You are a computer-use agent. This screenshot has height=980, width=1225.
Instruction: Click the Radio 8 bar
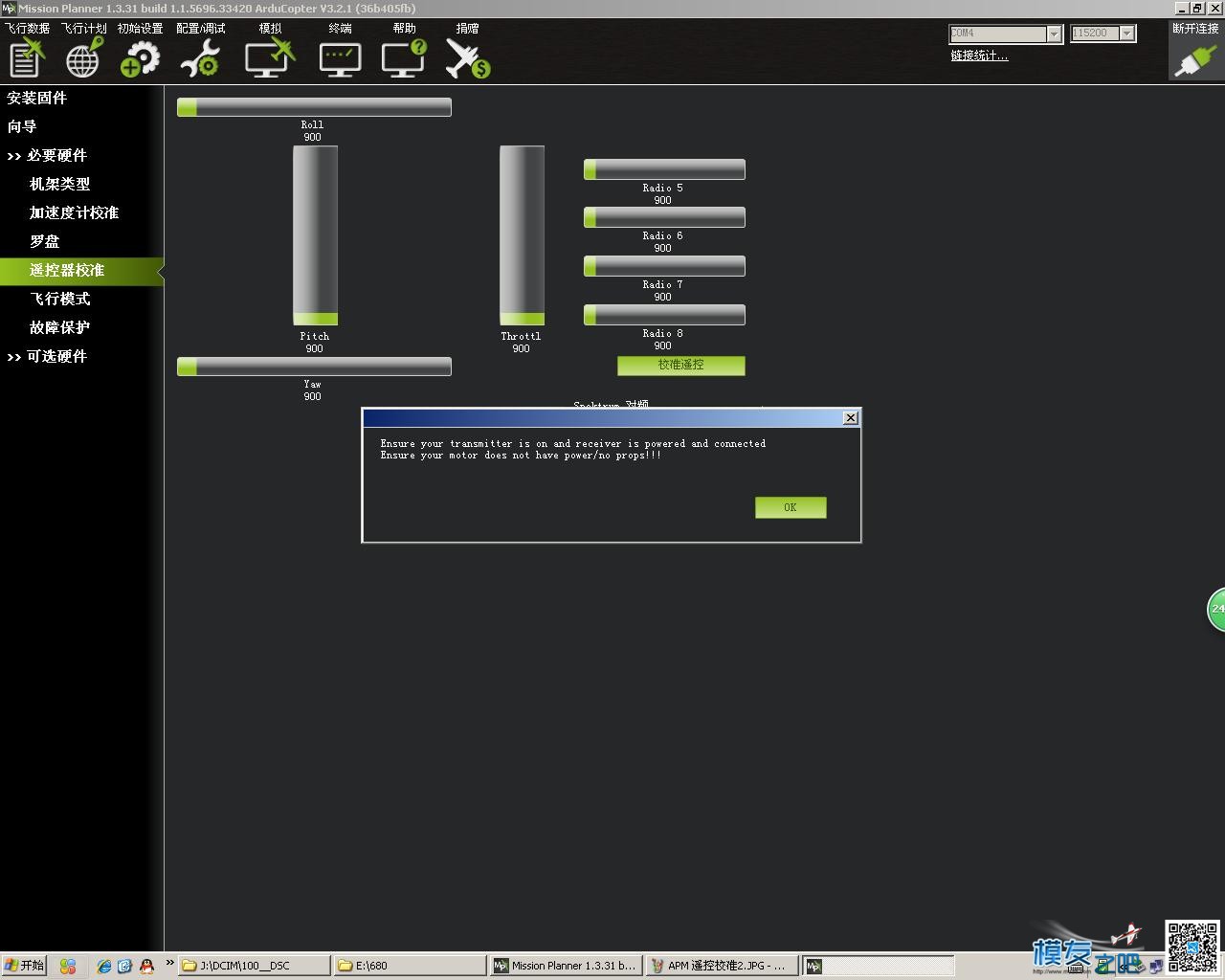pos(664,315)
